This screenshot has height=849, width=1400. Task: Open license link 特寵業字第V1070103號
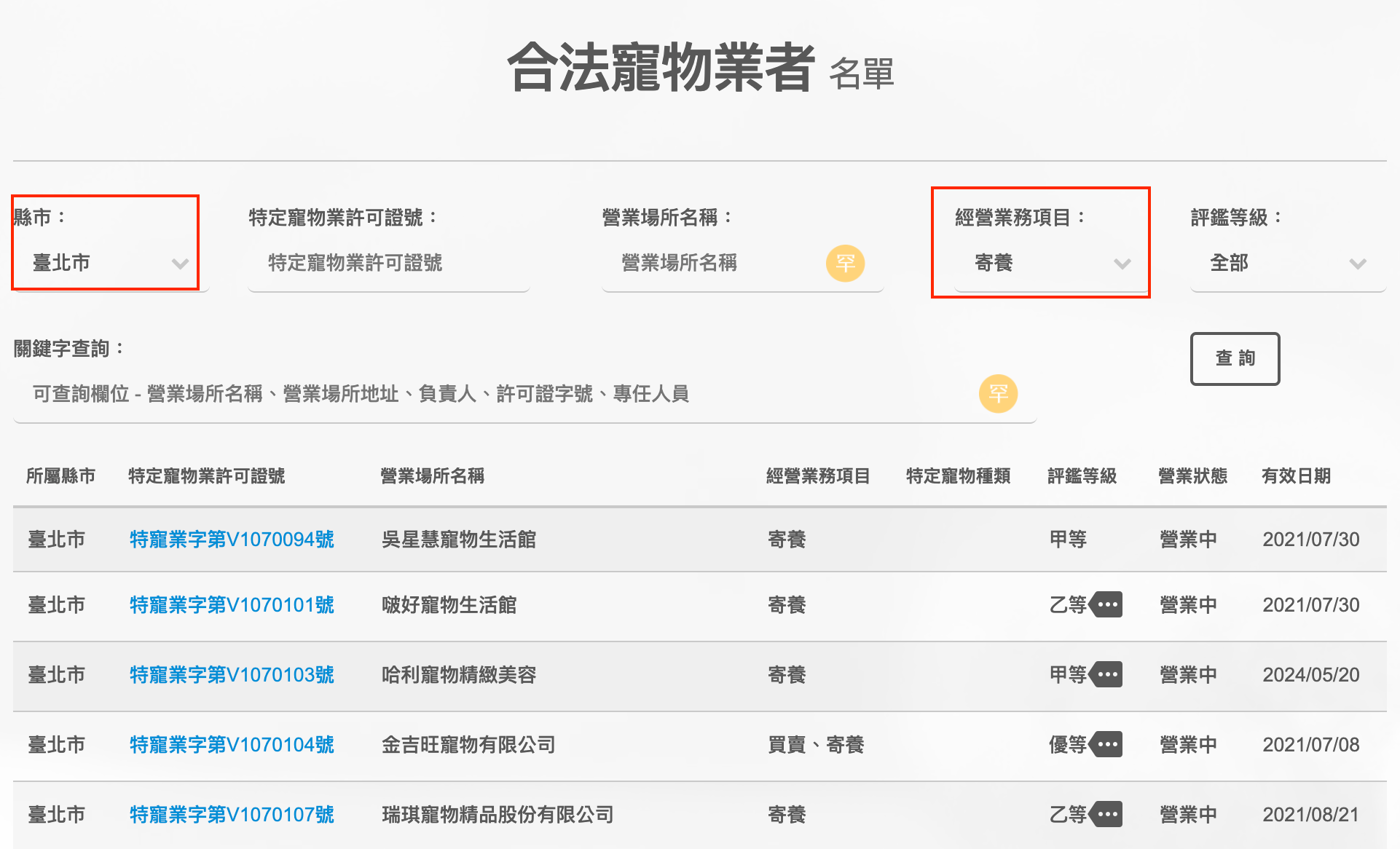click(x=232, y=675)
